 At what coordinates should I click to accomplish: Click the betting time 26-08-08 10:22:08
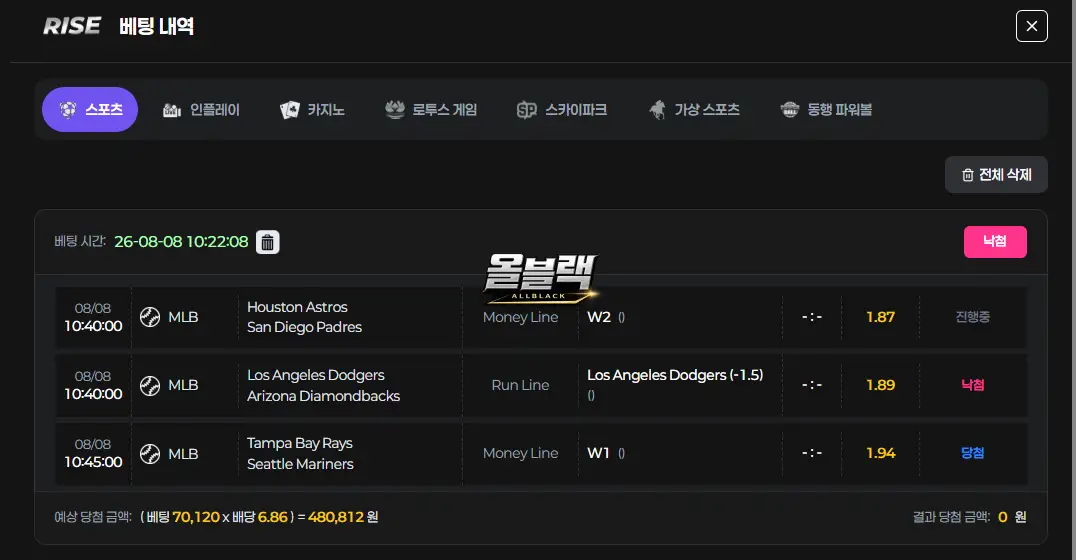click(181, 242)
